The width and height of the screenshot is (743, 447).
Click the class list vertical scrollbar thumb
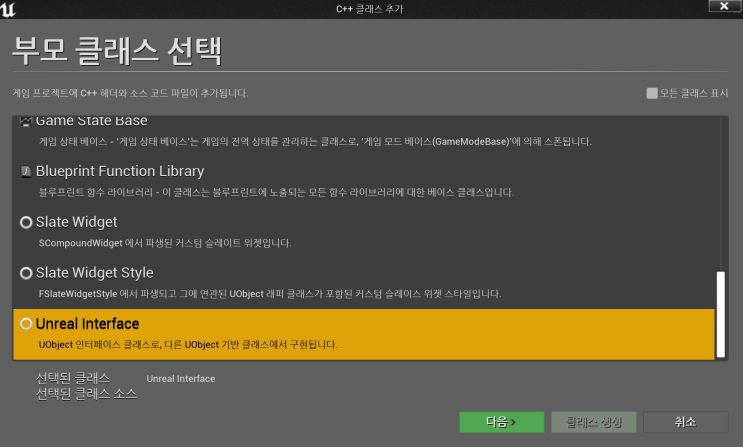tap(721, 314)
